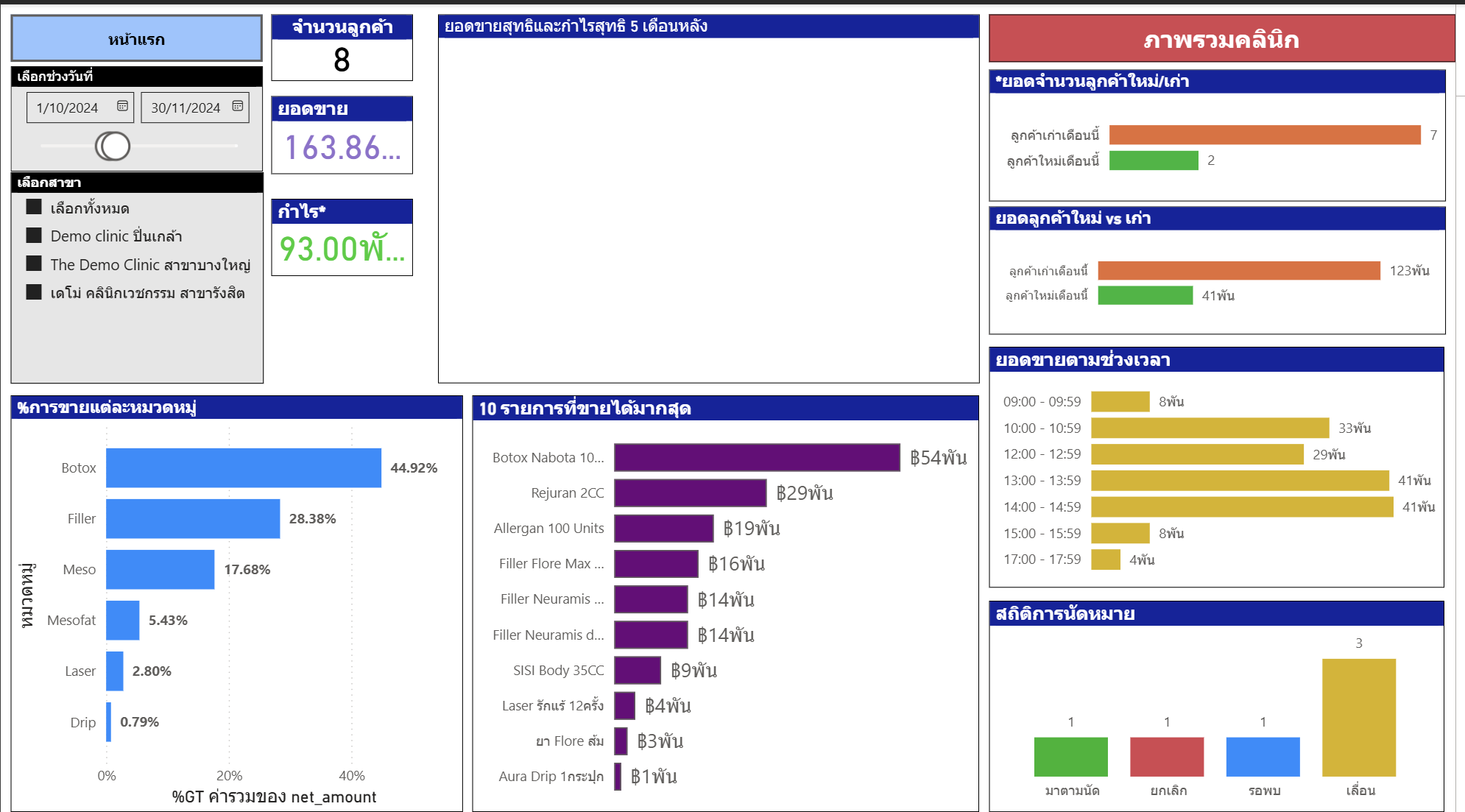Select the The Demo Clinic สาขาบางใหญ่ checkbox

(34, 264)
